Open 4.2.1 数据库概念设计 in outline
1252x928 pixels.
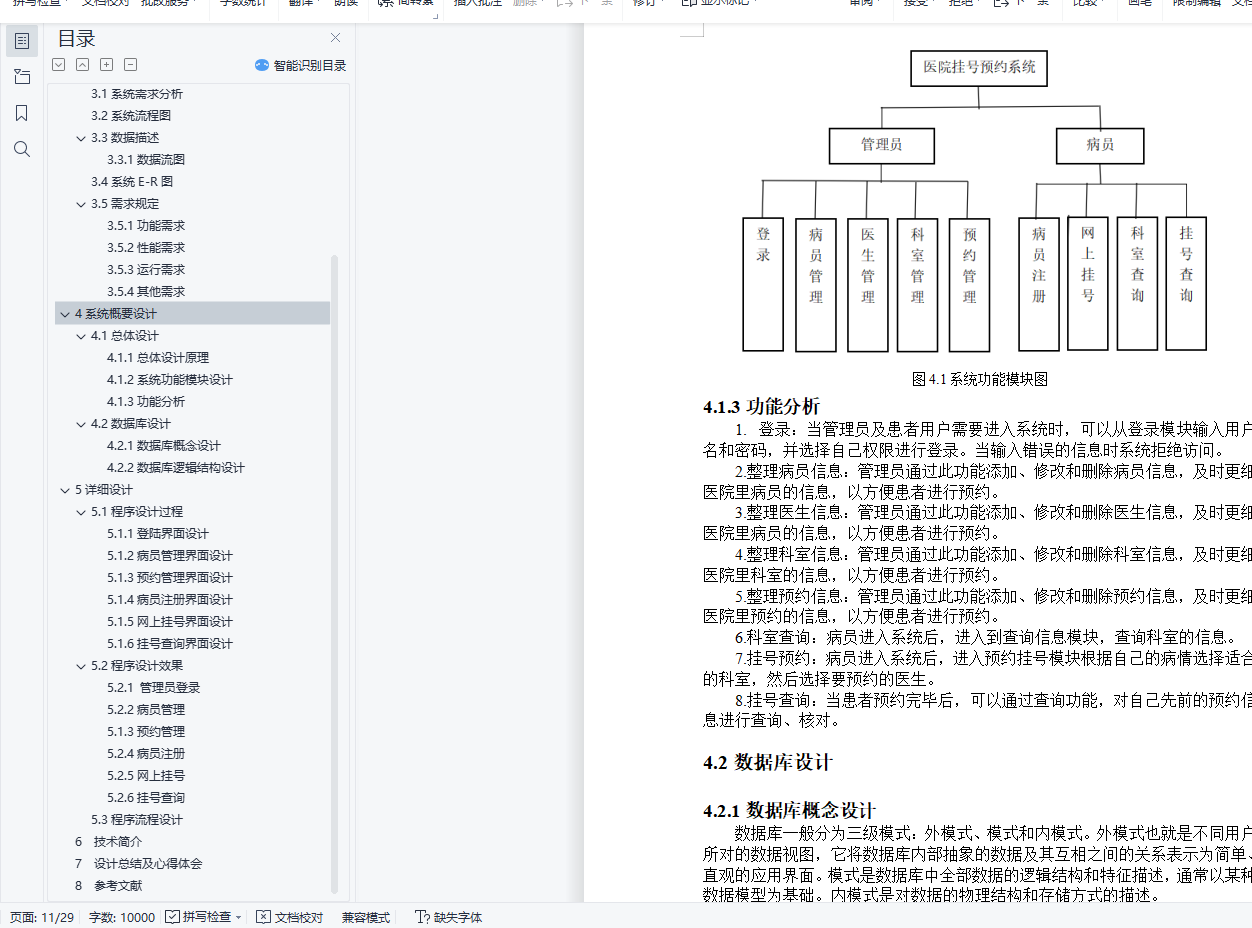tap(164, 446)
